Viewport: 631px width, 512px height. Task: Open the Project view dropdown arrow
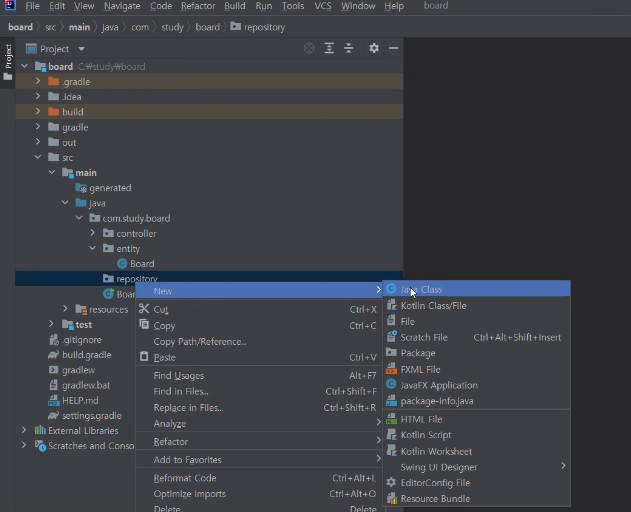pyautogui.click(x=81, y=49)
